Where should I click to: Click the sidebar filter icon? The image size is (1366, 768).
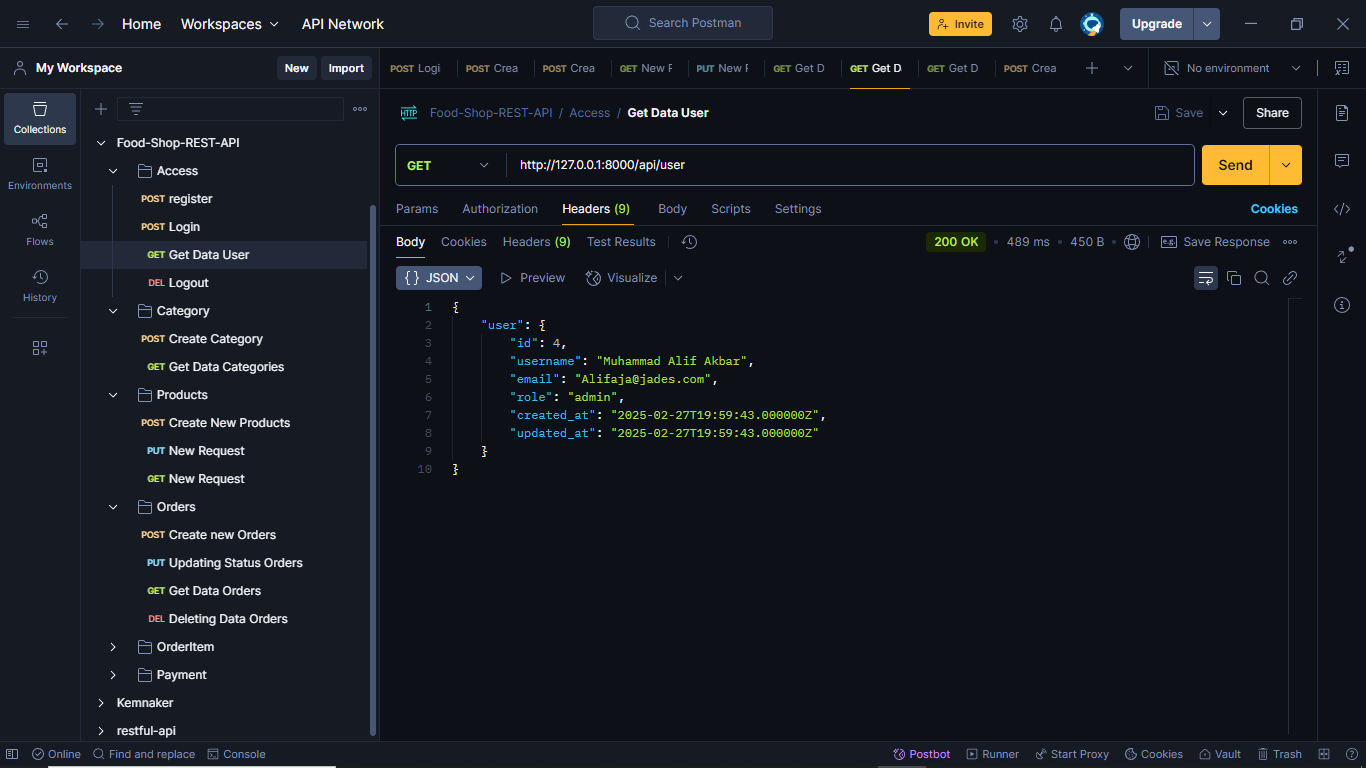(136, 109)
